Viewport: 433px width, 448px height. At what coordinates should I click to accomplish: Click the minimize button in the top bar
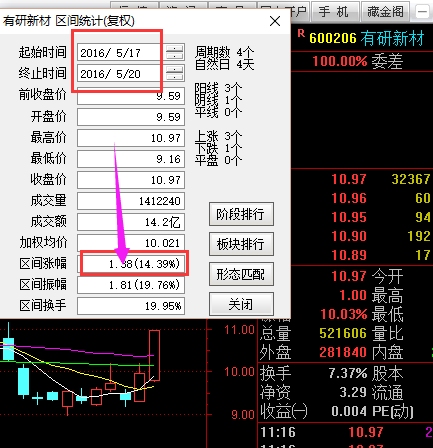(x=422, y=12)
